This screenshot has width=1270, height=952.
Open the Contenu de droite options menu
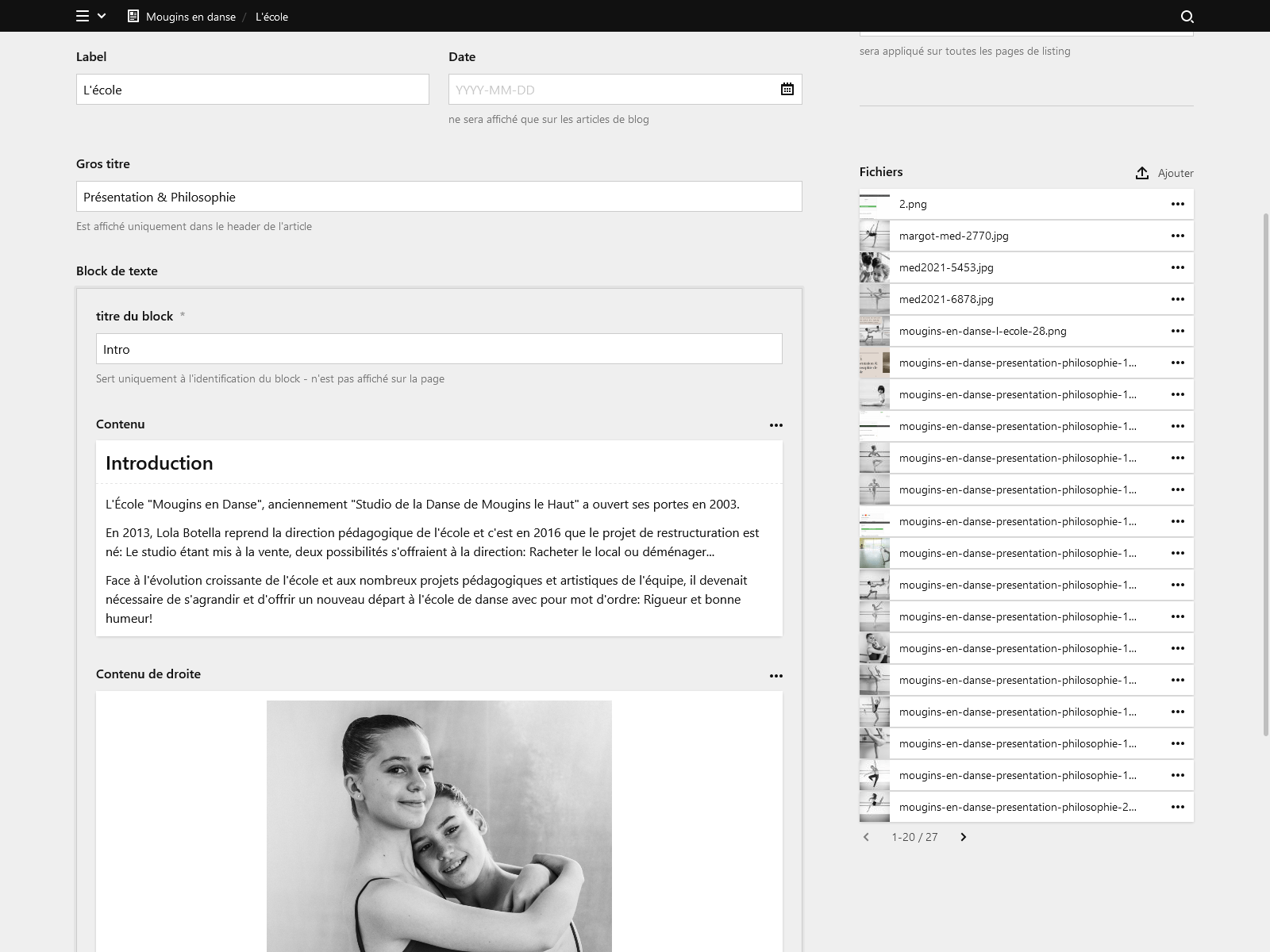tap(777, 675)
